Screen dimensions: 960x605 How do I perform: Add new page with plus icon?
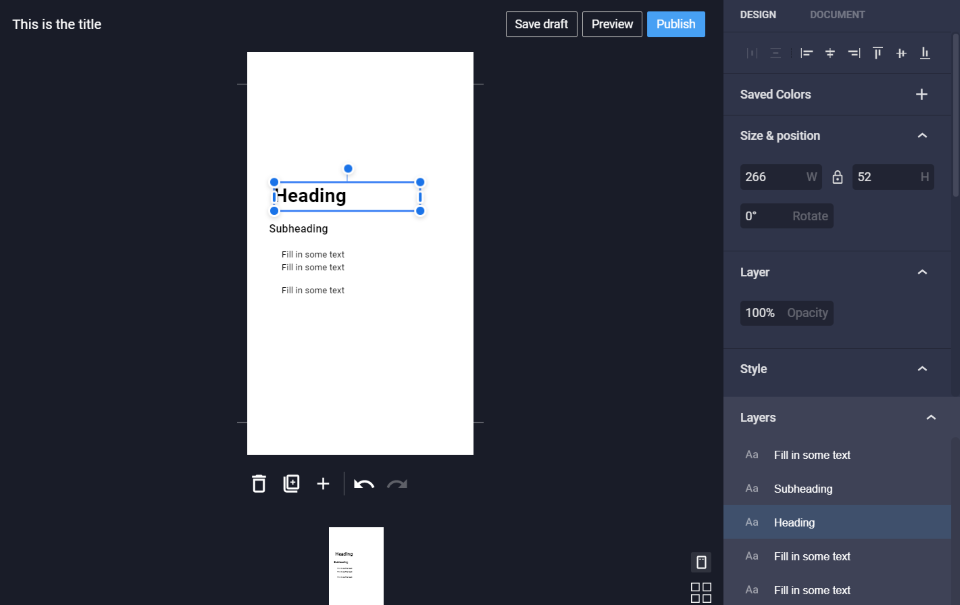pos(323,484)
